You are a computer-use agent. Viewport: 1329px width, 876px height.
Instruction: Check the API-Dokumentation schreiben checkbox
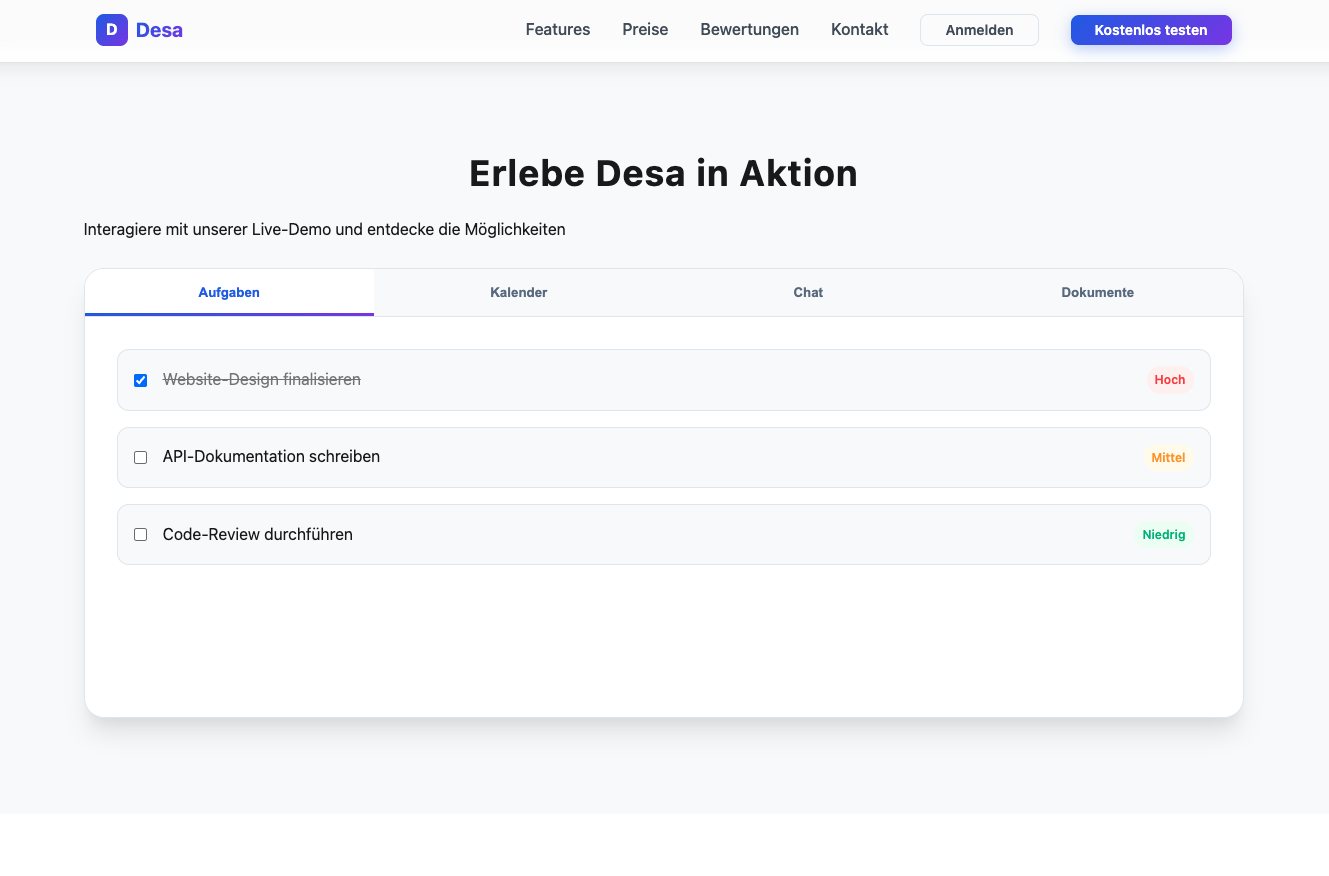141,457
